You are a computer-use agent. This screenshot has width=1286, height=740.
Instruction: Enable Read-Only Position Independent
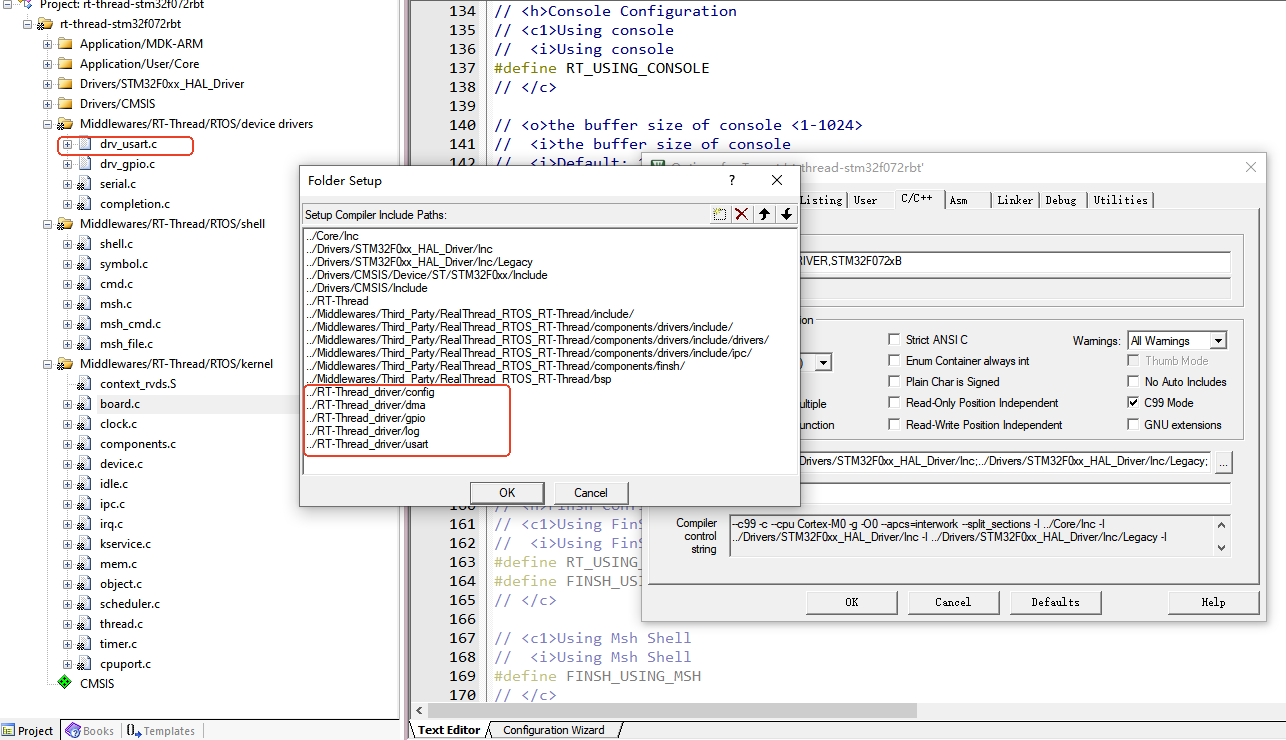click(x=894, y=403)
